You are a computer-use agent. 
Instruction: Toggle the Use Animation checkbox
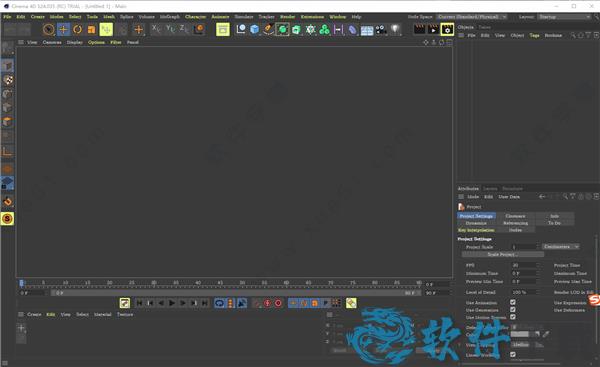click(x=513, y=302)
